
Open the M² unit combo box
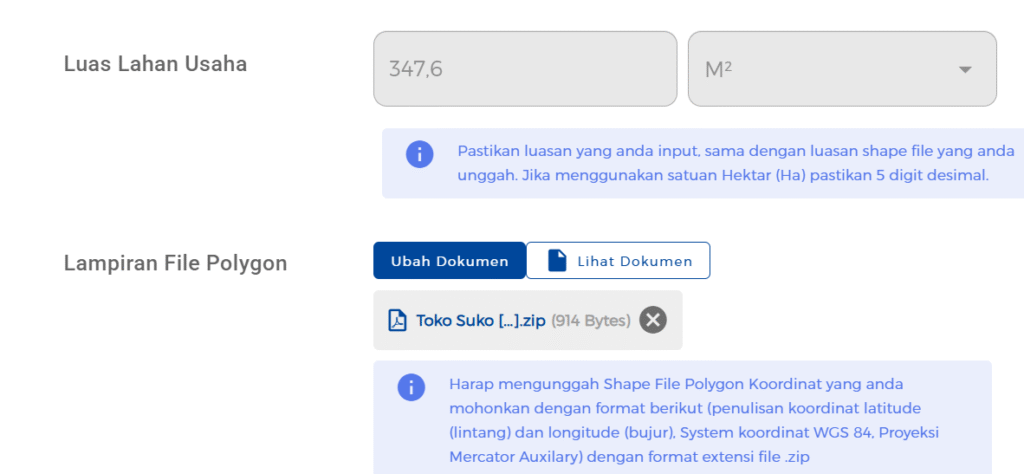tap(841, 69)
